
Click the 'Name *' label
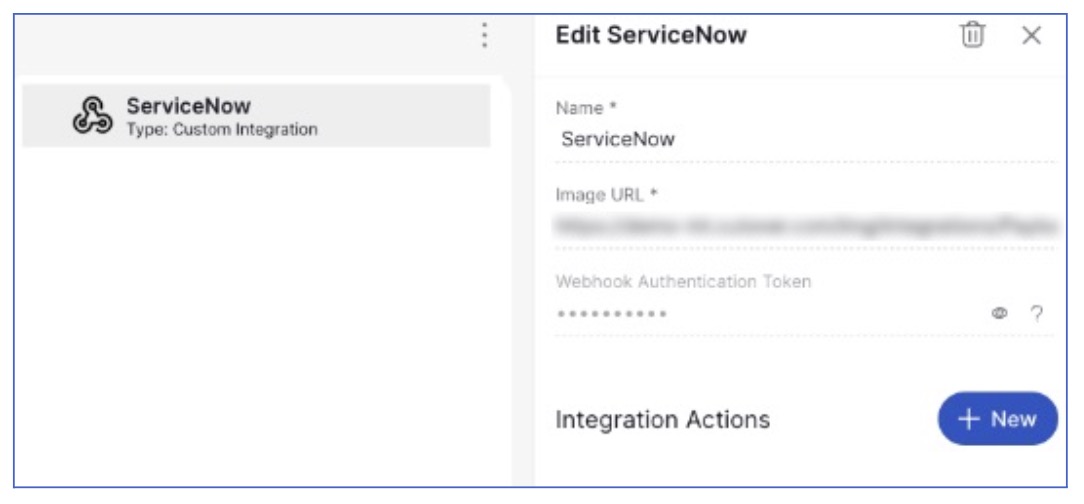pyautogui.click(x=586, y=108)
